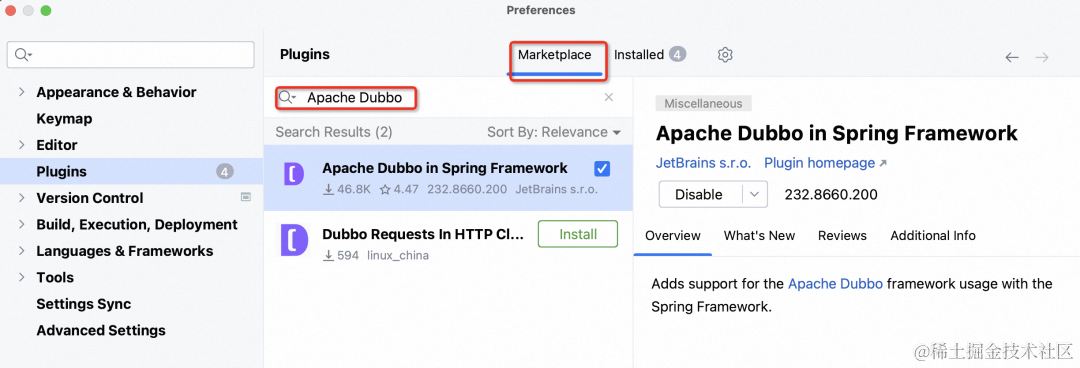Open search history magnifier in plugin search
Viewport: 1080px width, 368px height.
[x=287, y=98]
